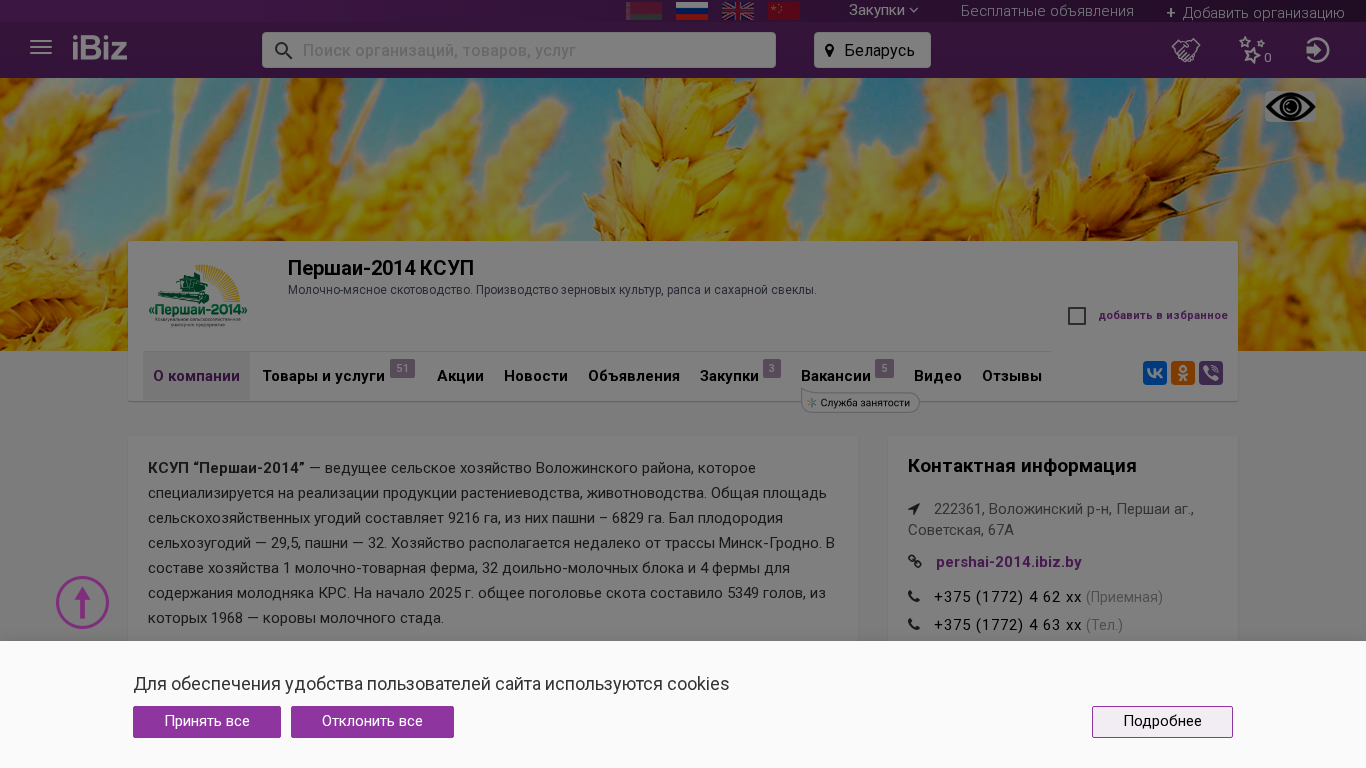Click the website link chain icon

click(915, 562)
